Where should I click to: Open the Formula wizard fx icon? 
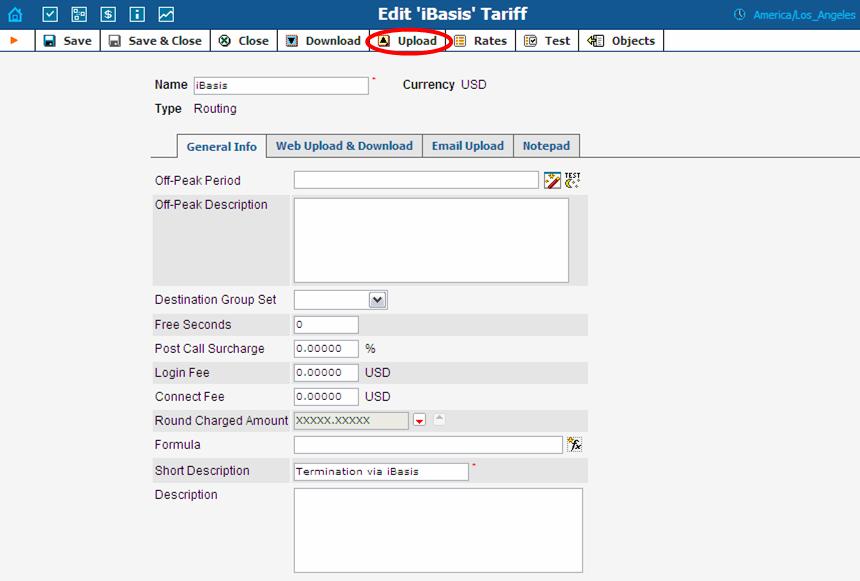pos(574,444)
